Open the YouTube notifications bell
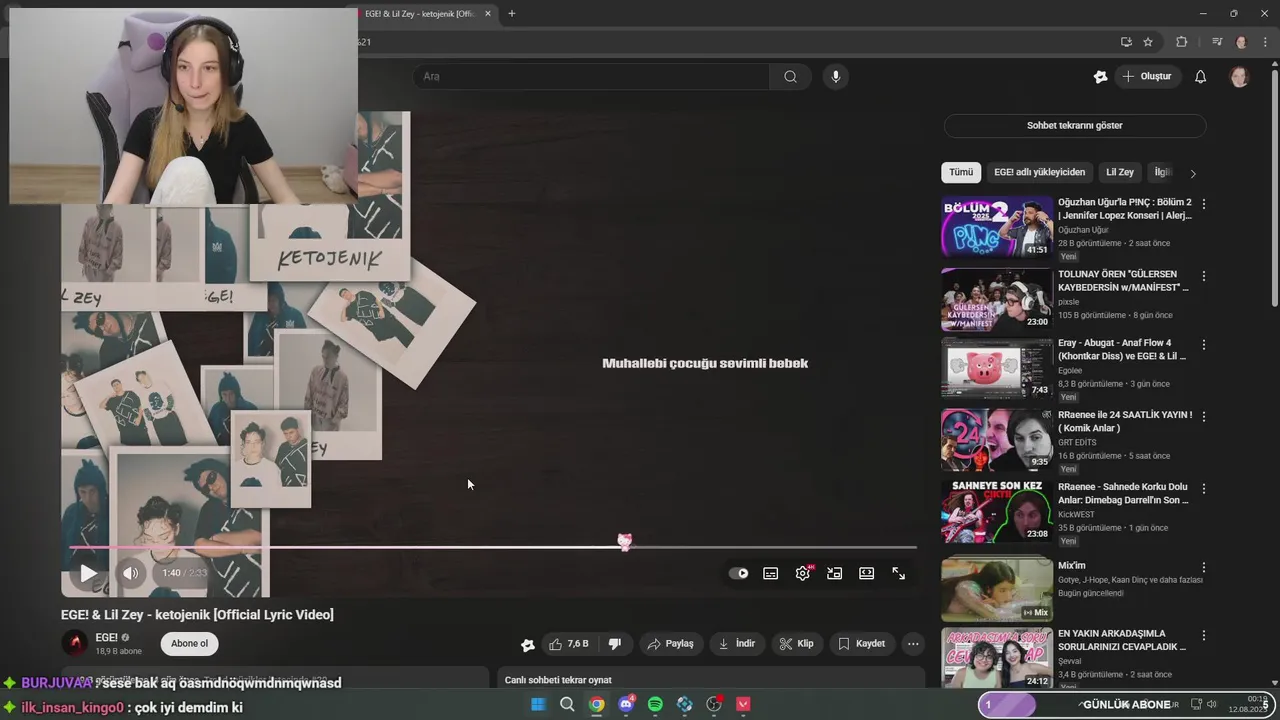Screen dimensions: 1280x720 (x=1201, y=76)
